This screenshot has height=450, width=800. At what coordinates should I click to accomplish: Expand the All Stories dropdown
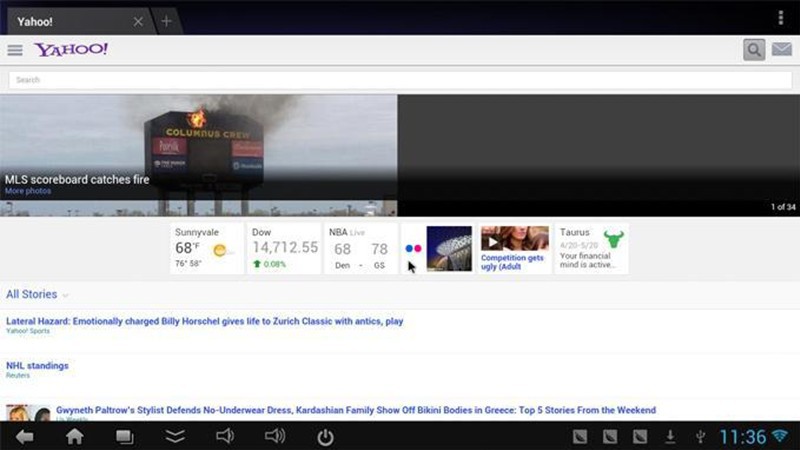(37, 294)
